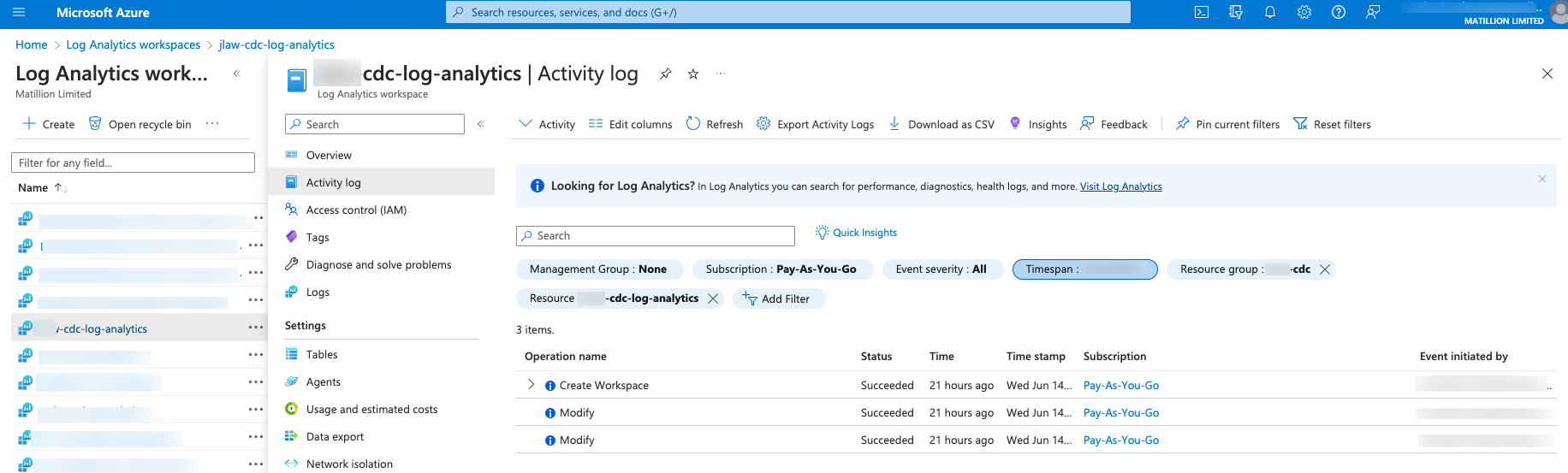1568x473 pixels.
Task: Click Create in the workspaces toolbar
Action: [49, 124]
